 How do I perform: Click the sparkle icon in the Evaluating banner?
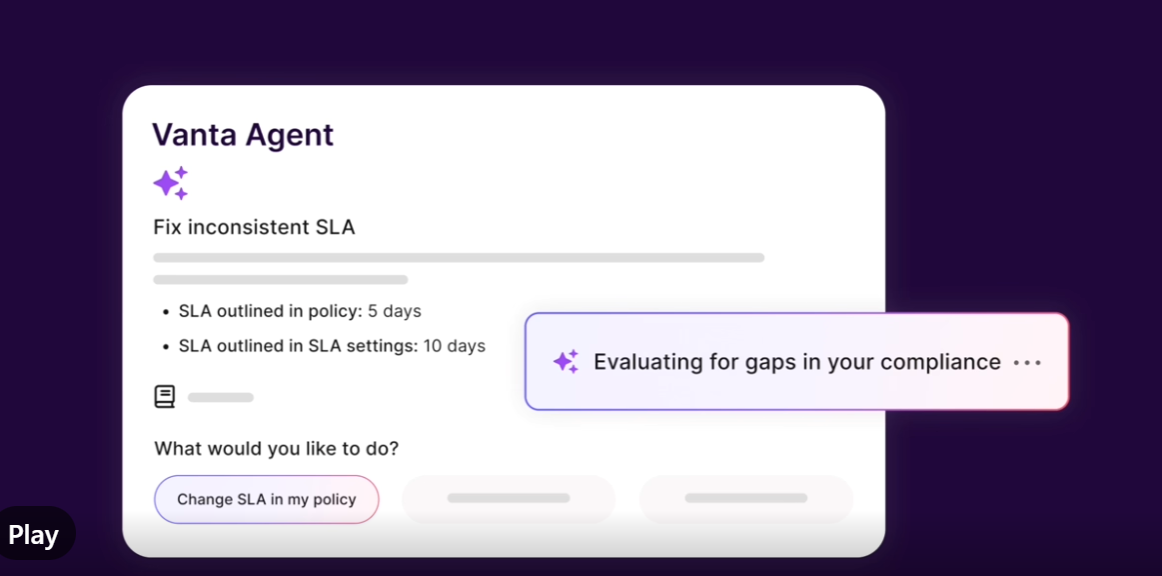(566, 362)
